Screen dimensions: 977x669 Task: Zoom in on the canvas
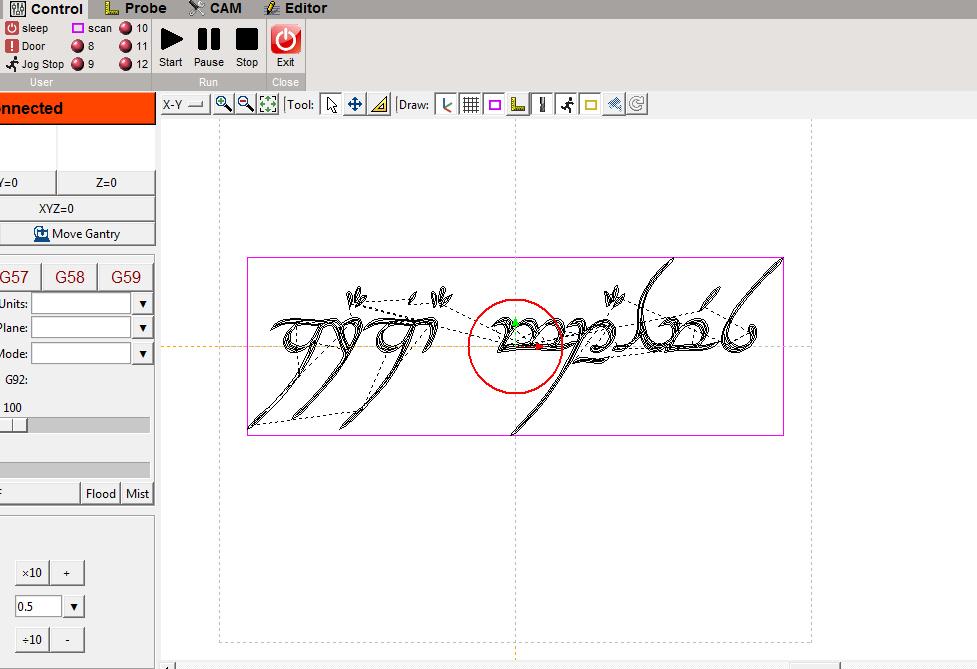tap(223, 104)
